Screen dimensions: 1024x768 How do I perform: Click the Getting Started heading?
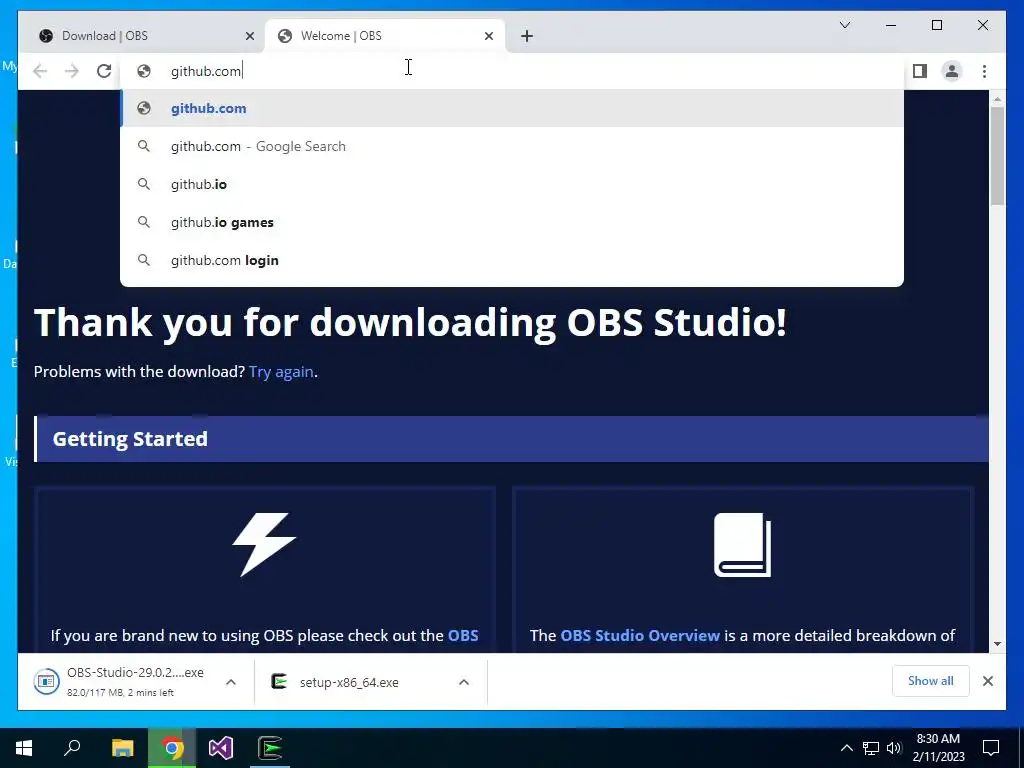pos(130,439)
